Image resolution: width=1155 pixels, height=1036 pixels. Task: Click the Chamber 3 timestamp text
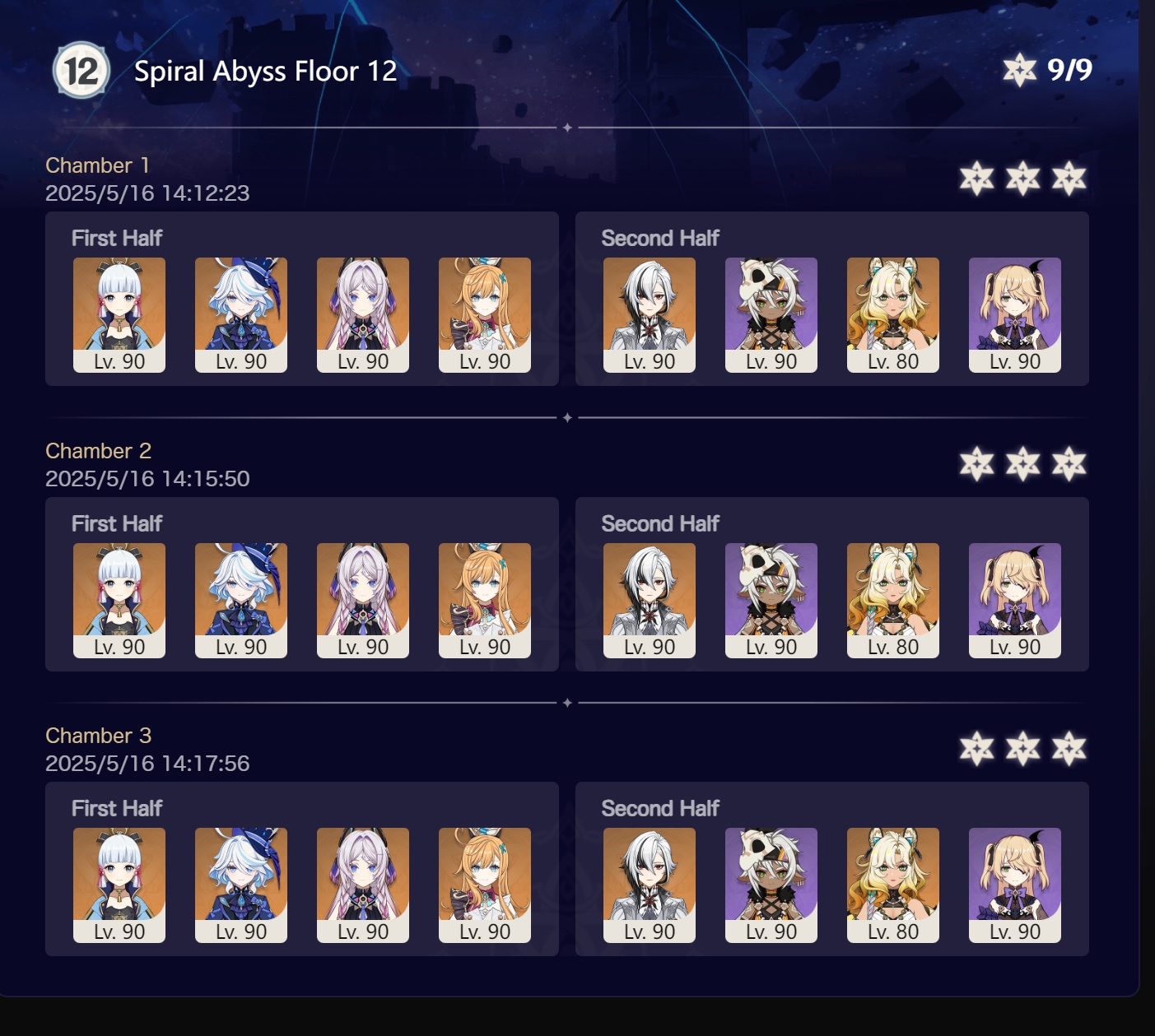pyautogui.click(x=147, y=764)
